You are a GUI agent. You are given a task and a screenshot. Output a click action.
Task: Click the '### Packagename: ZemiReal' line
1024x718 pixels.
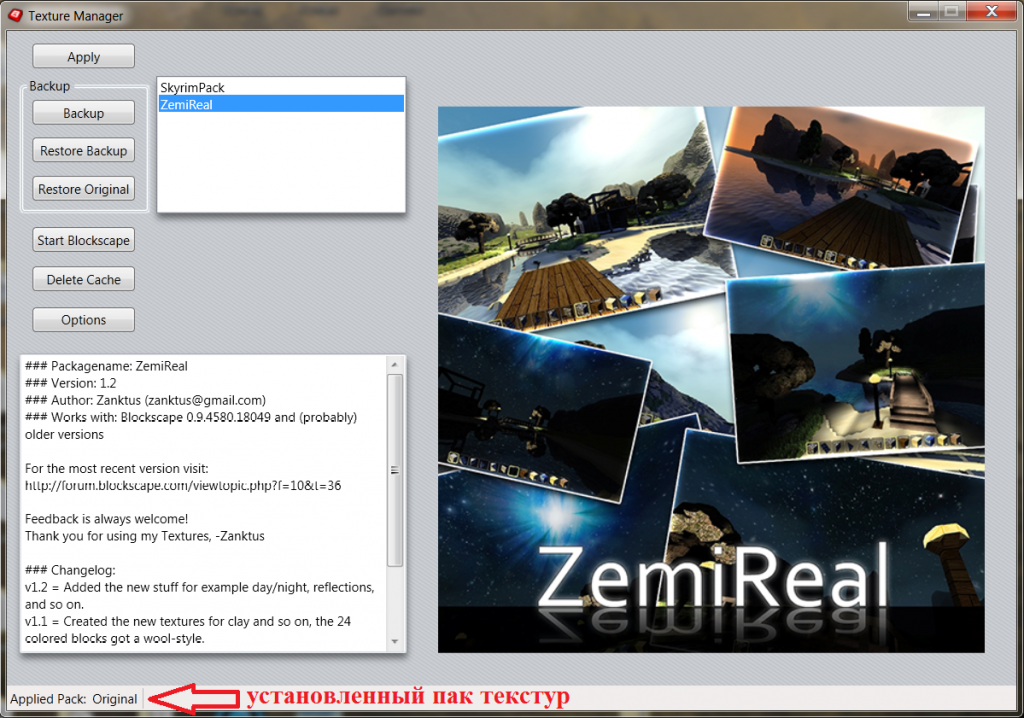tap(106, 367)
